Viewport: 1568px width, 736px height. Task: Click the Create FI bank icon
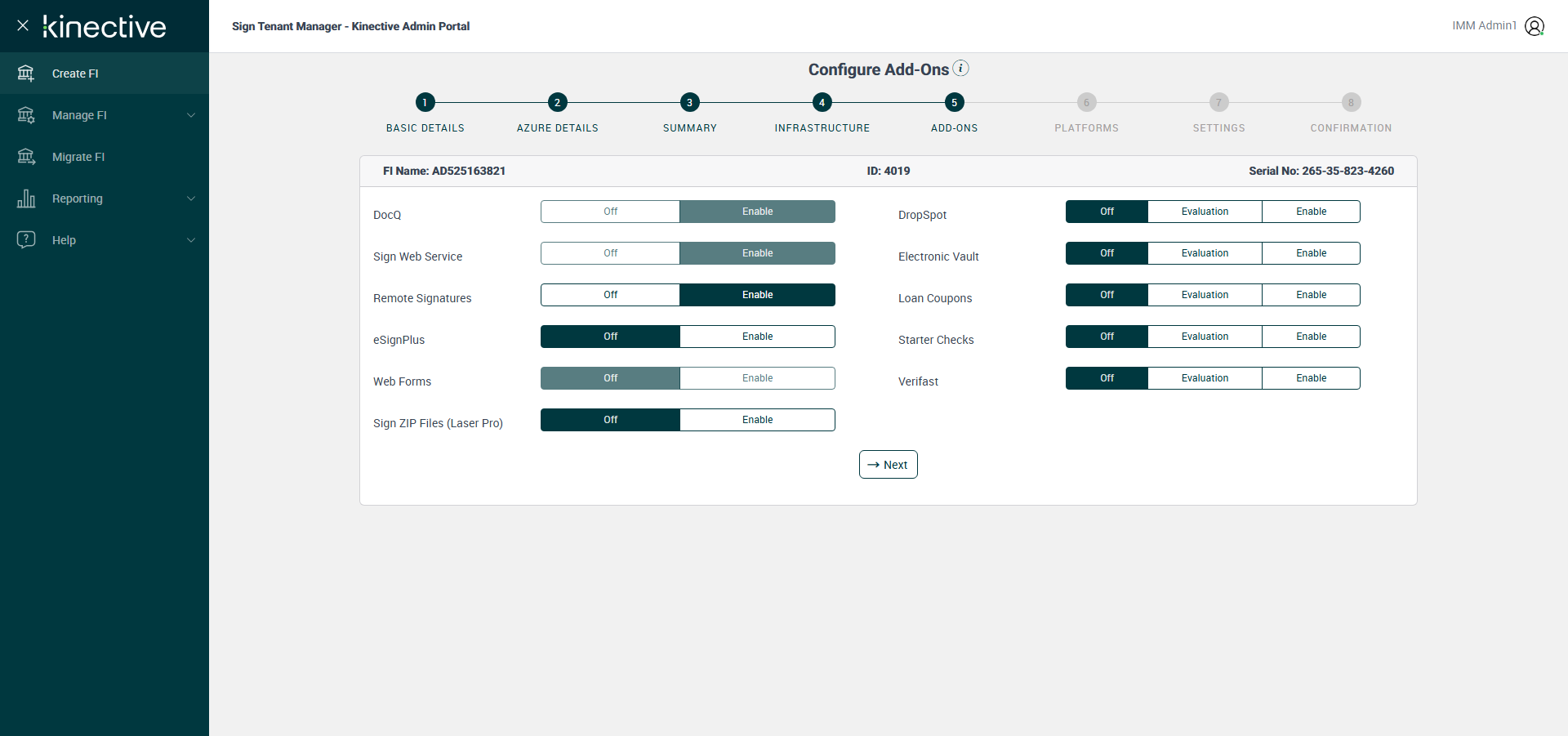(26, 74)
